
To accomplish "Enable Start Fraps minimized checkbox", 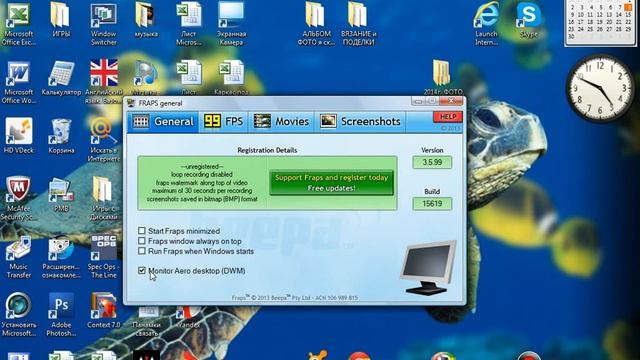I will pyautogui.click(x=142, y=231).
